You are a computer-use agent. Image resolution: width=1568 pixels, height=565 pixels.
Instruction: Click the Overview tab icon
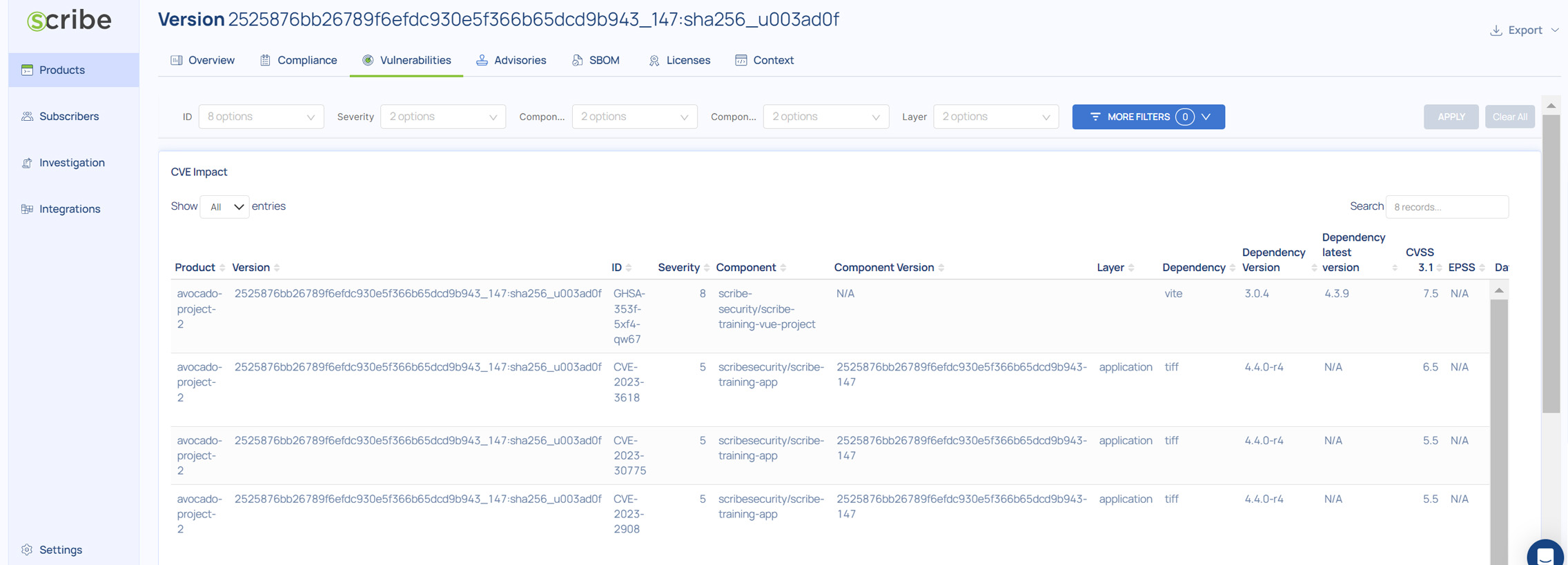tap(177, 60)
